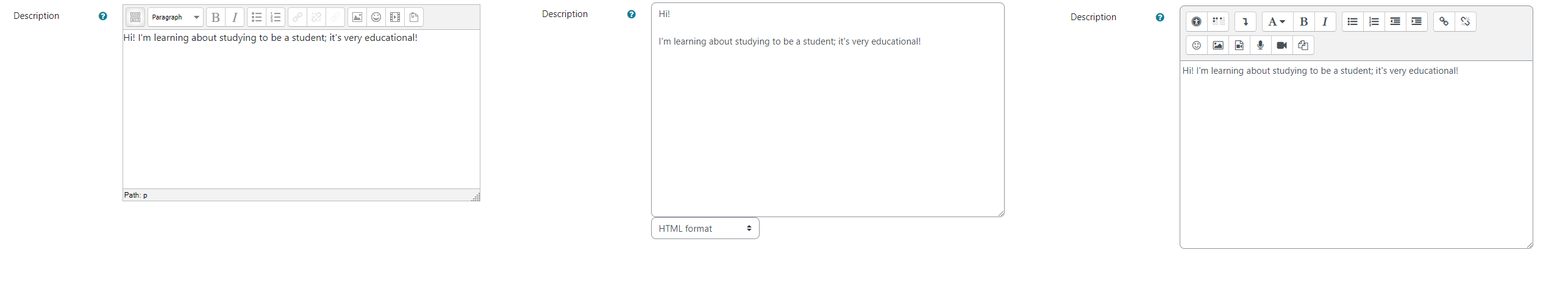Open help for the first Description field
The image size is (1568, 283).
tap(103, 16)
